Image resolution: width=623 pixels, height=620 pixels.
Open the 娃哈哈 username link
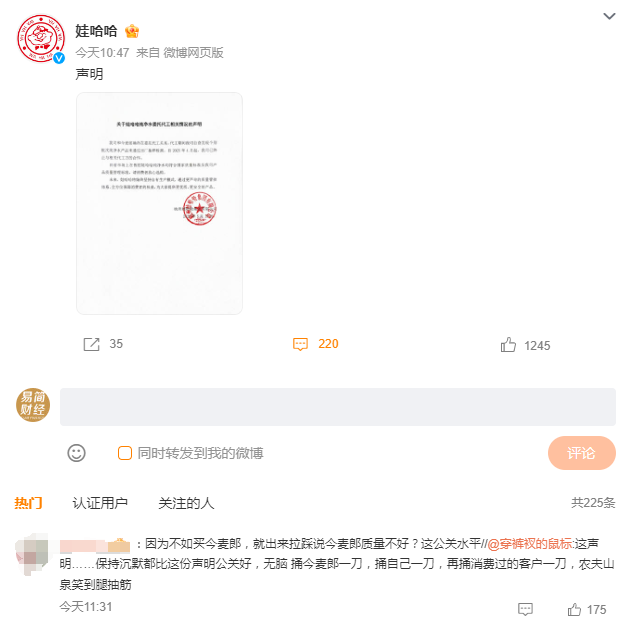click(x=96, y=31)
